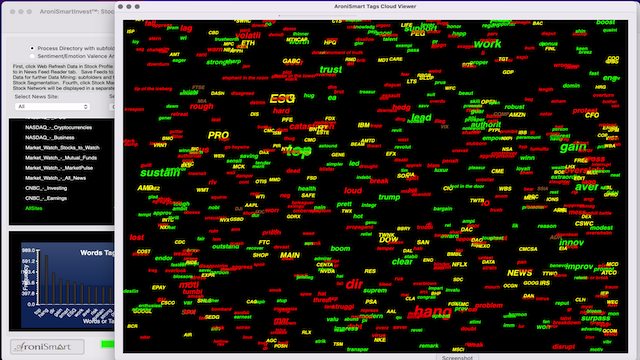This screenshot has width=640, height=360.
Task: Click the green 'innov' tag
Action: coord(571,242)
